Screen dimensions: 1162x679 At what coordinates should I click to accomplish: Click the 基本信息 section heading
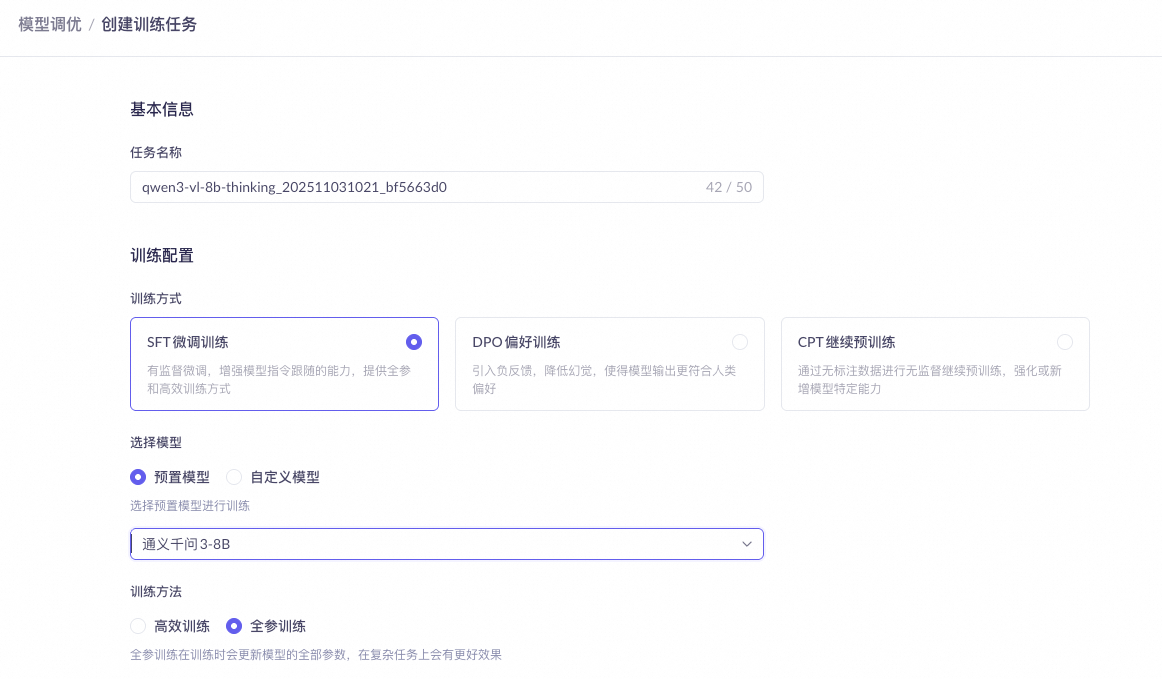click(x=162, y=110)
